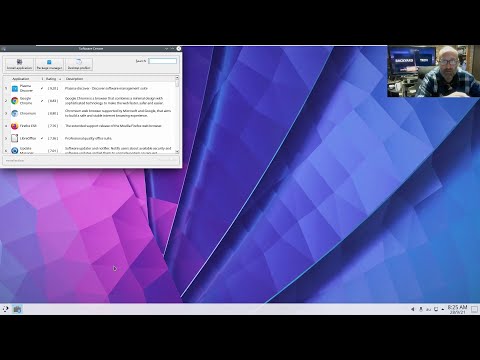Open the Software Centre window menu icon
The image size is (480, 360).
(4, 49)
